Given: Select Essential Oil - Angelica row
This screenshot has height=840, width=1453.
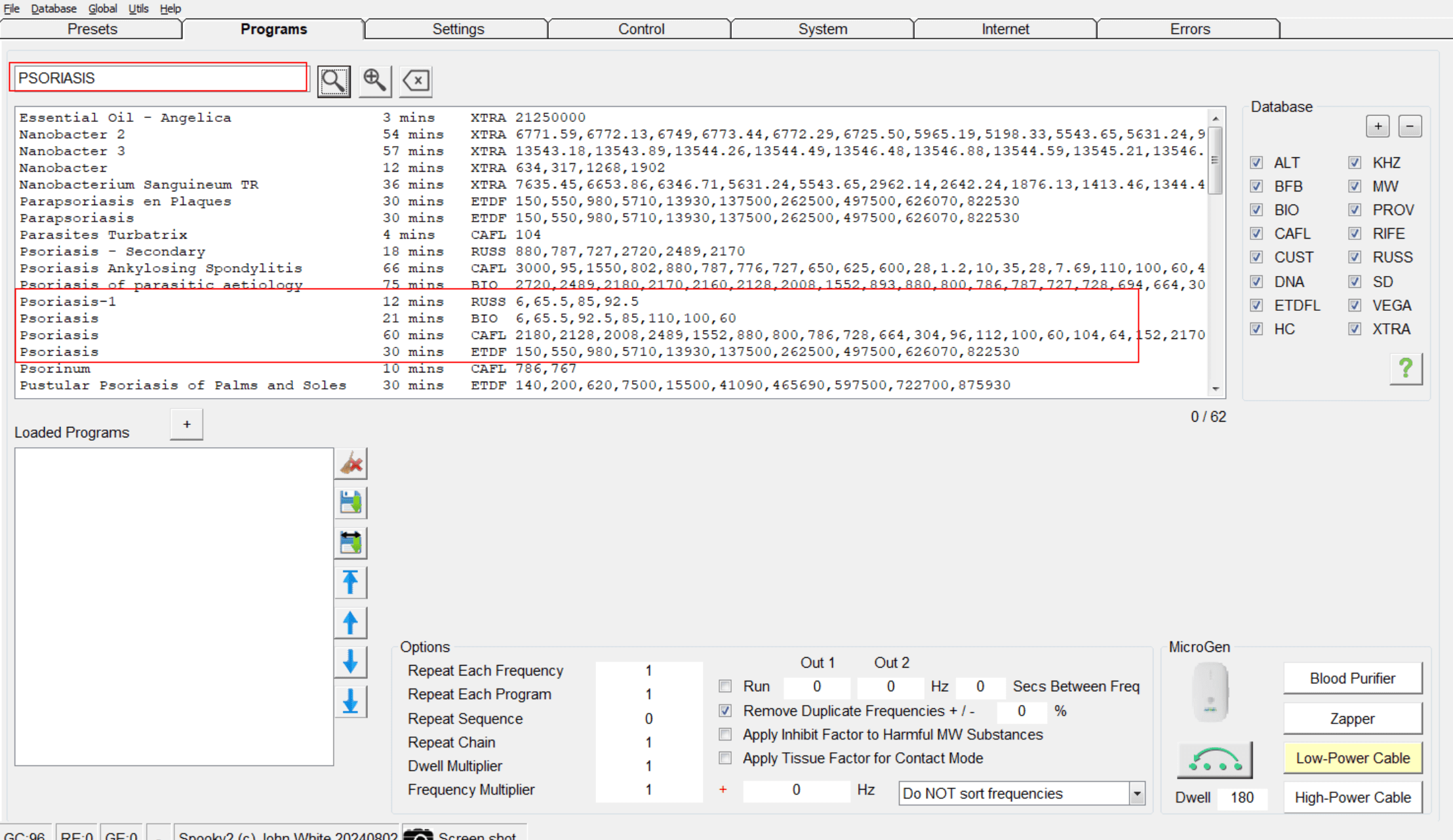Looking at the screenshot, I should pyautogui.click(x=612, y=117).
